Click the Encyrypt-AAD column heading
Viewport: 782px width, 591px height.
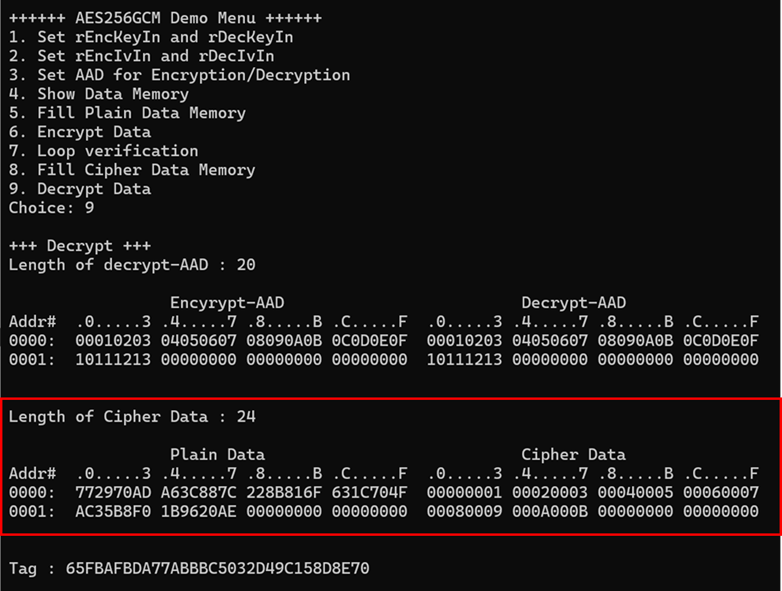click(227, 303)
